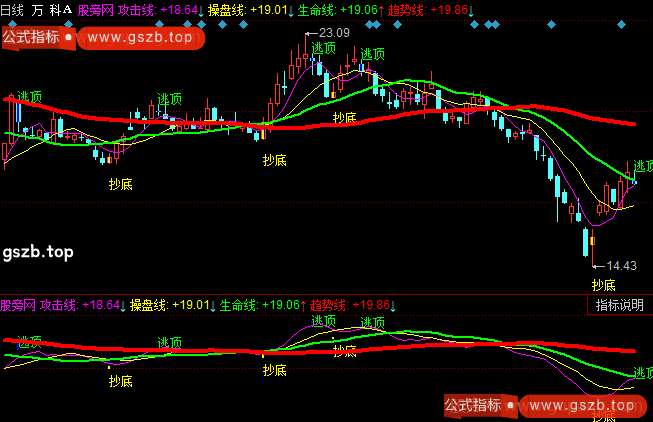653x422 pixels.
Task: Click 攻击线 label in the top header
Action: coord(136,10)
